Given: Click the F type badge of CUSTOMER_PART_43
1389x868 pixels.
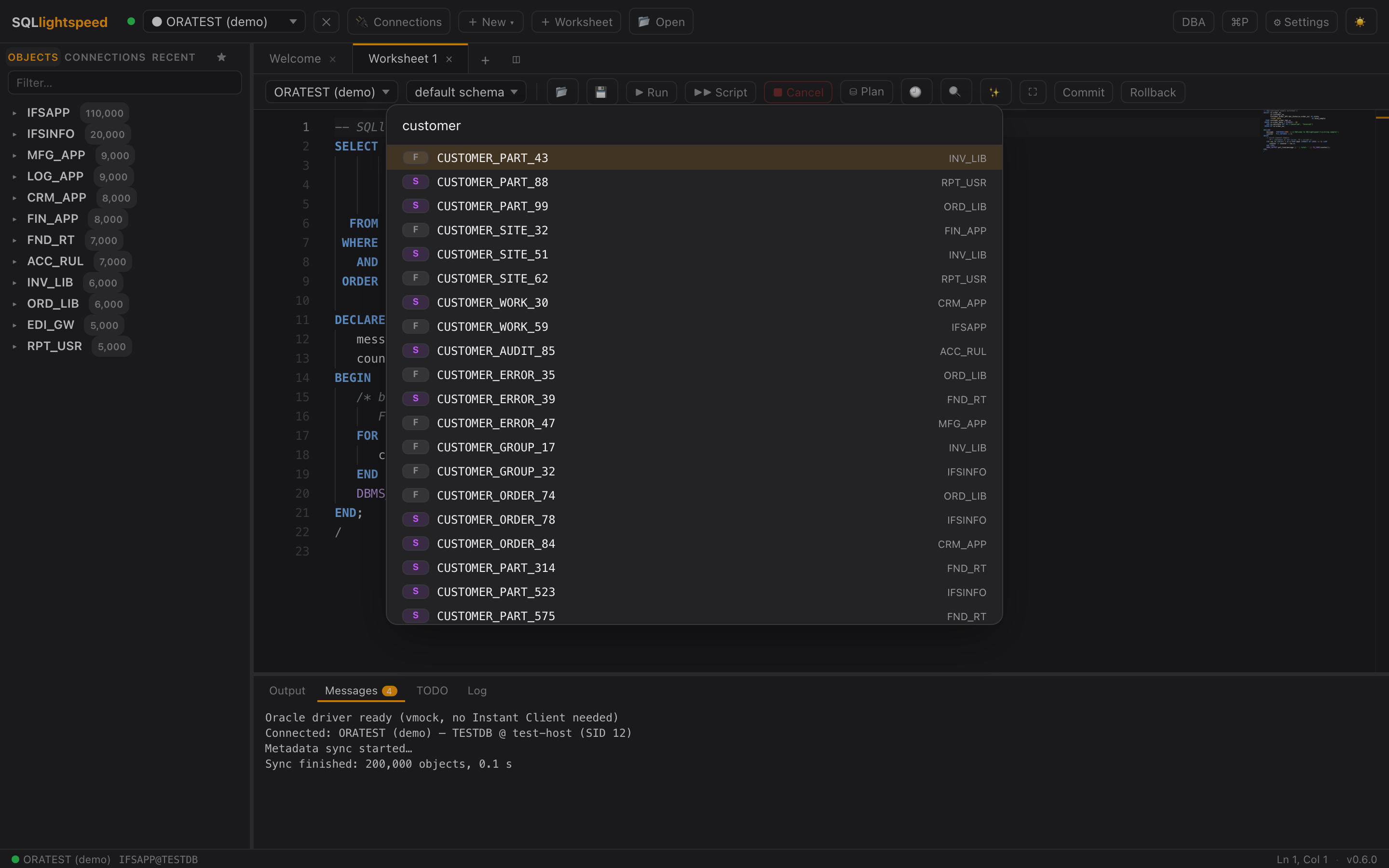Looking at the screenshot, I should tap(416, 157).
